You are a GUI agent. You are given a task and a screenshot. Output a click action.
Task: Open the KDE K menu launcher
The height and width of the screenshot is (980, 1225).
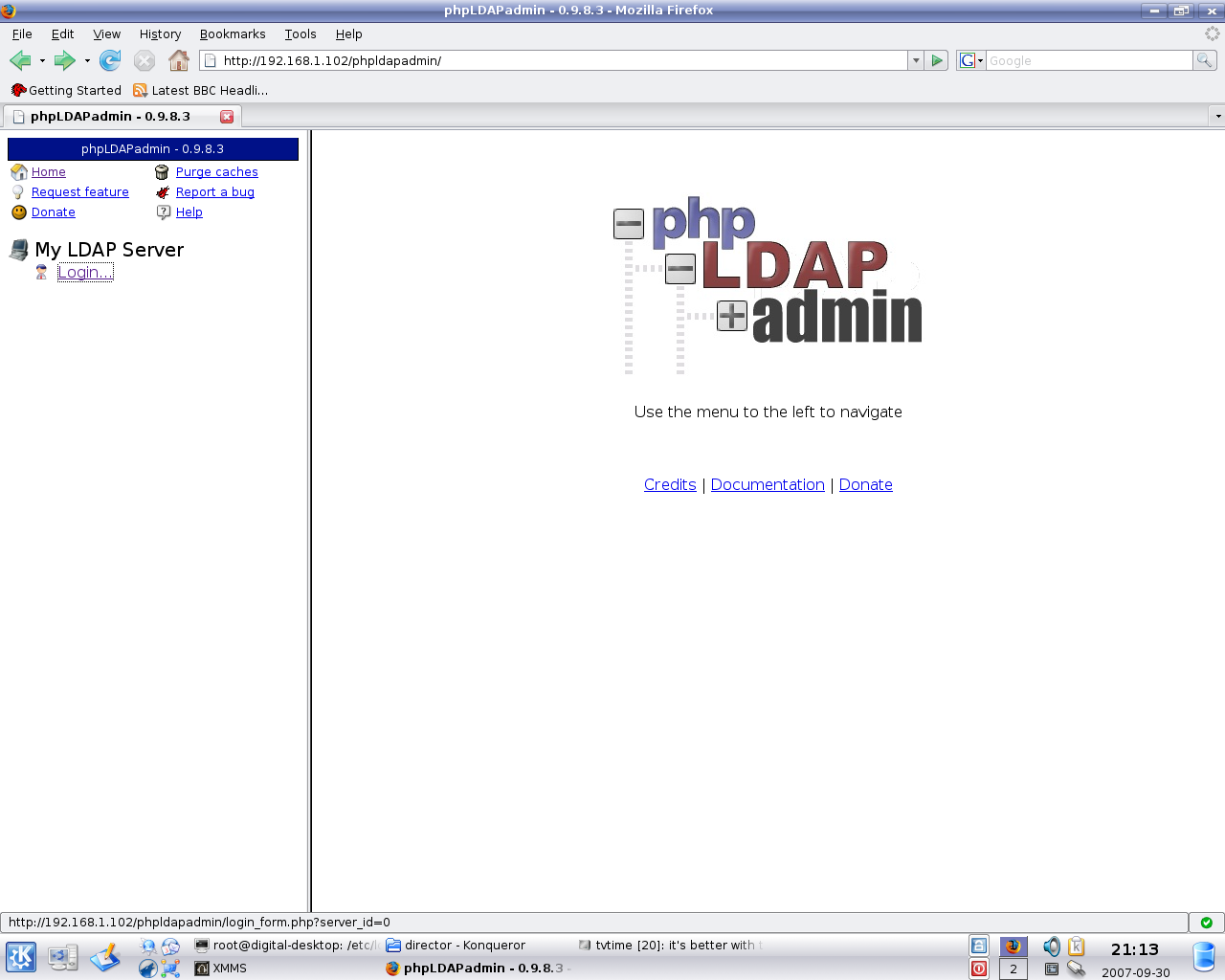pos(21,956)
